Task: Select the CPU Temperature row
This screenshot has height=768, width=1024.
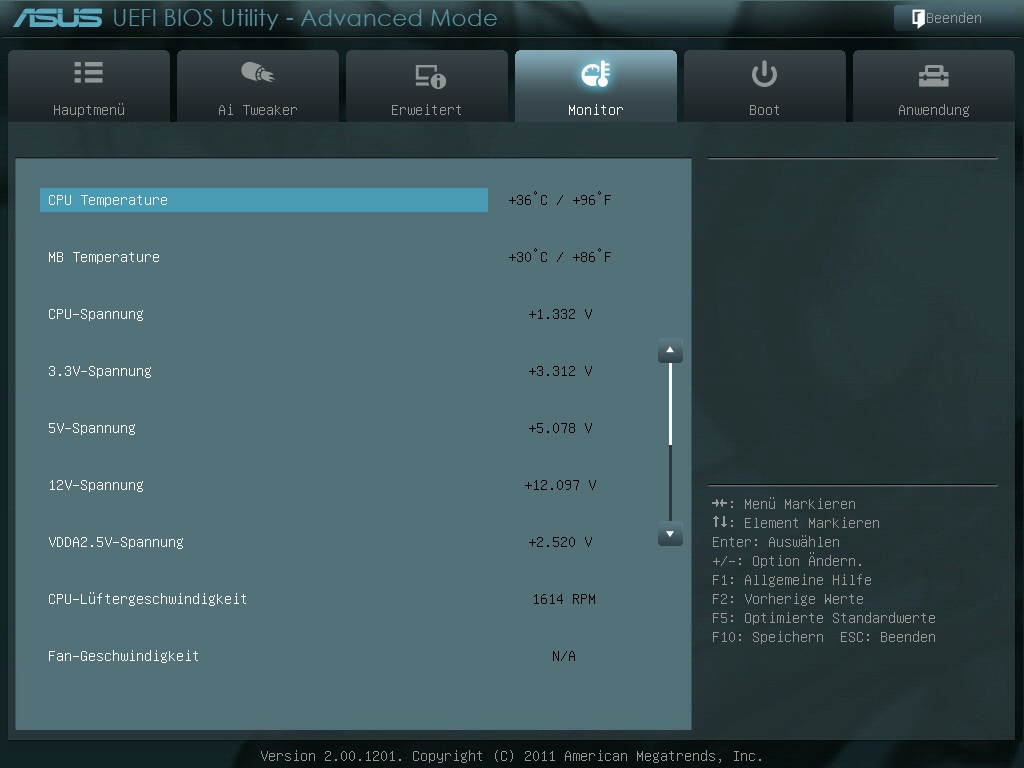Action: [264, 200]
